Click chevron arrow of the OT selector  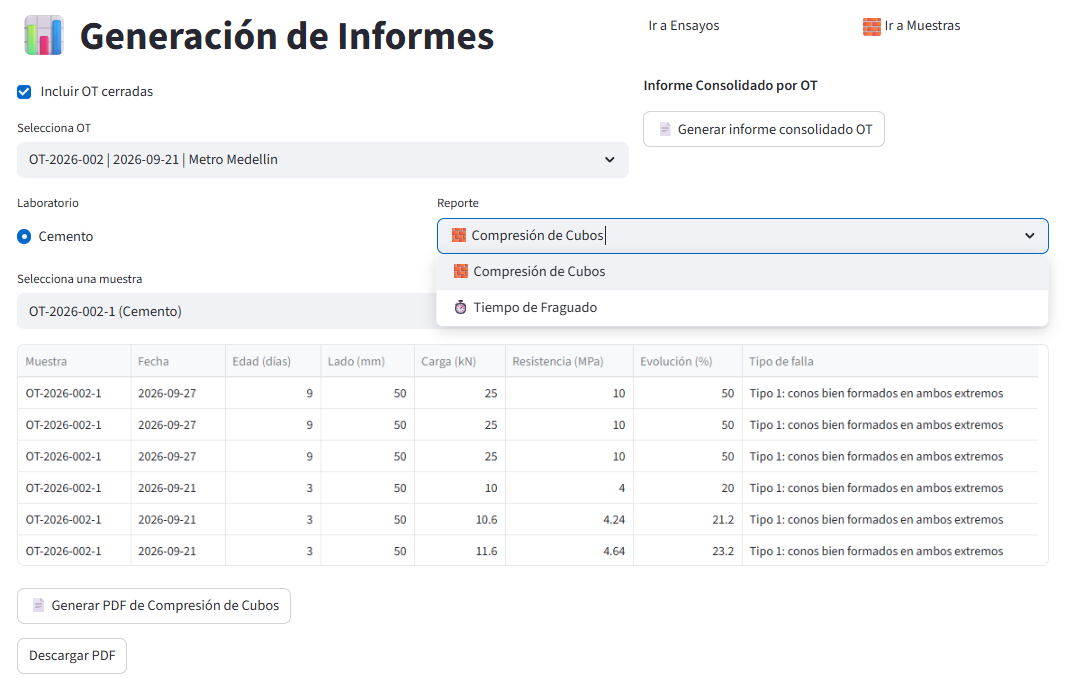610,160
